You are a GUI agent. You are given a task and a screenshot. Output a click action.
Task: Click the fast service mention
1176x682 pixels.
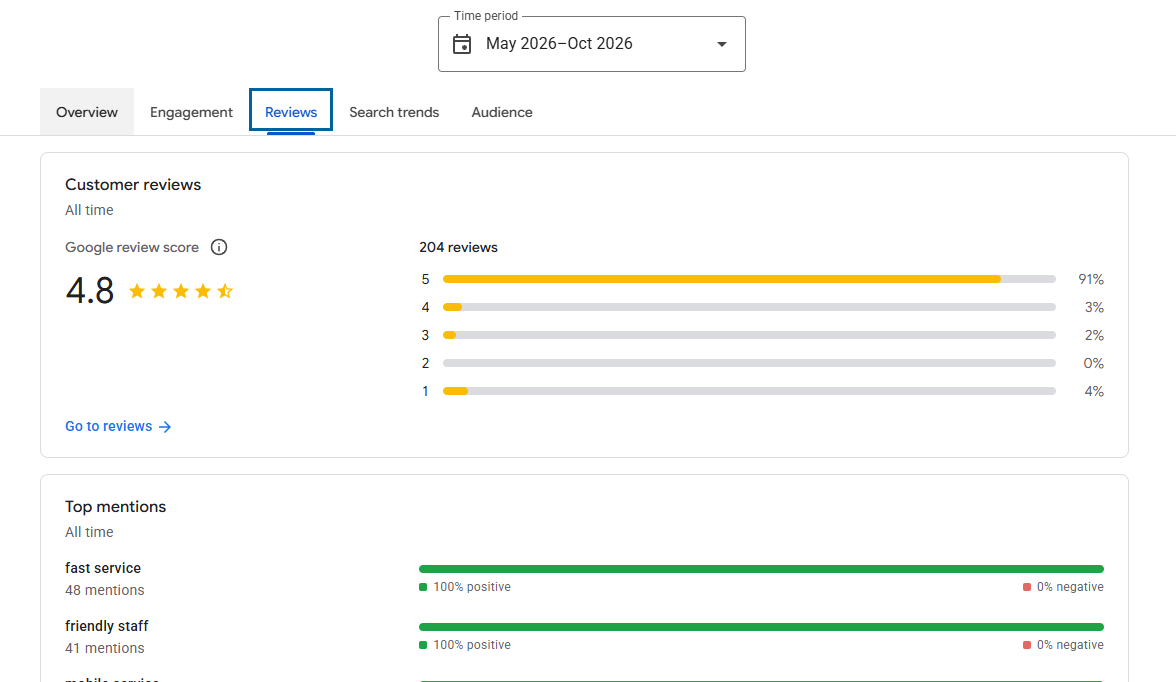point(103,568)
